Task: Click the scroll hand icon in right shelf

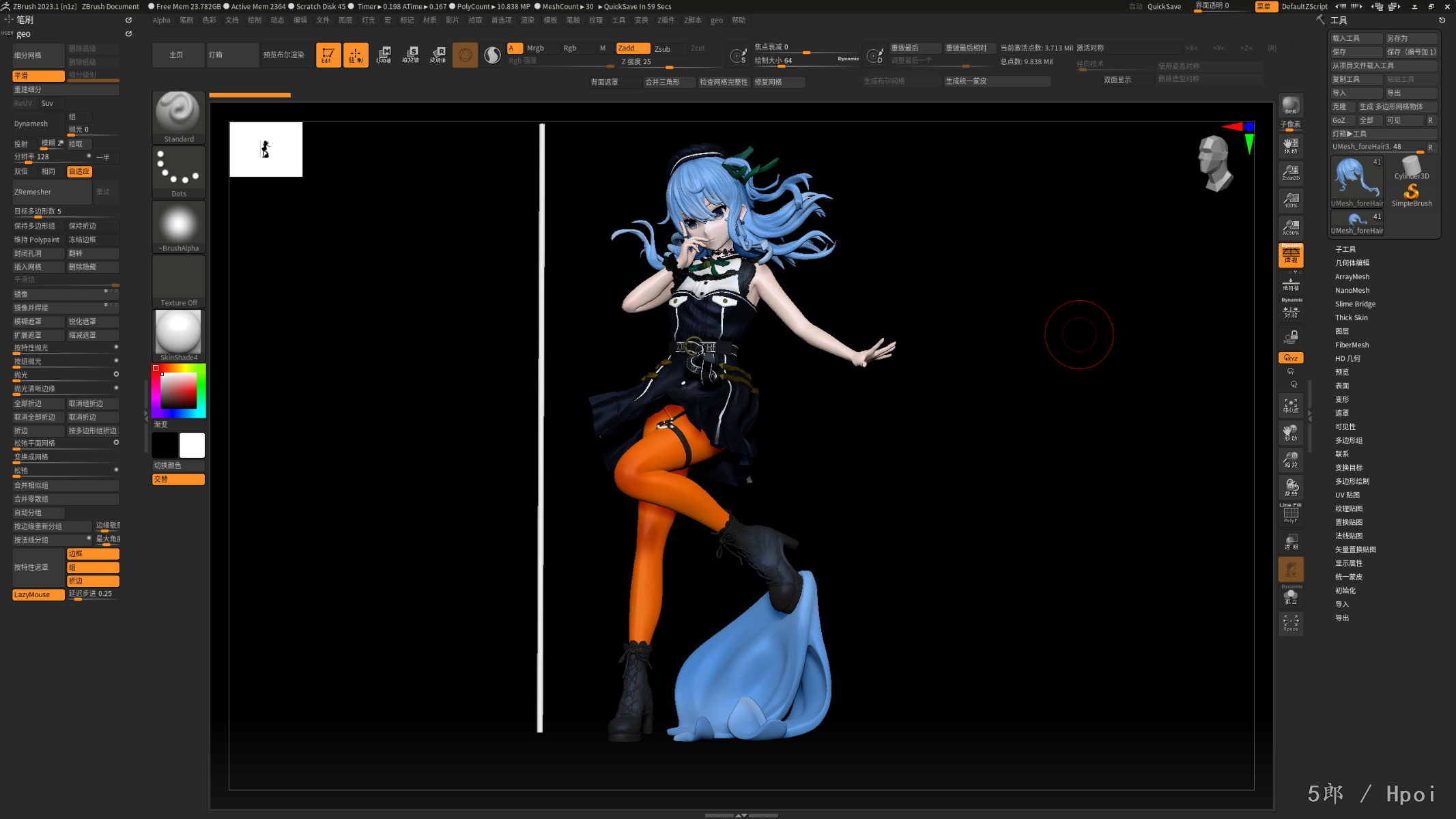Action: pyautogui.click(x=1291, y=145)
